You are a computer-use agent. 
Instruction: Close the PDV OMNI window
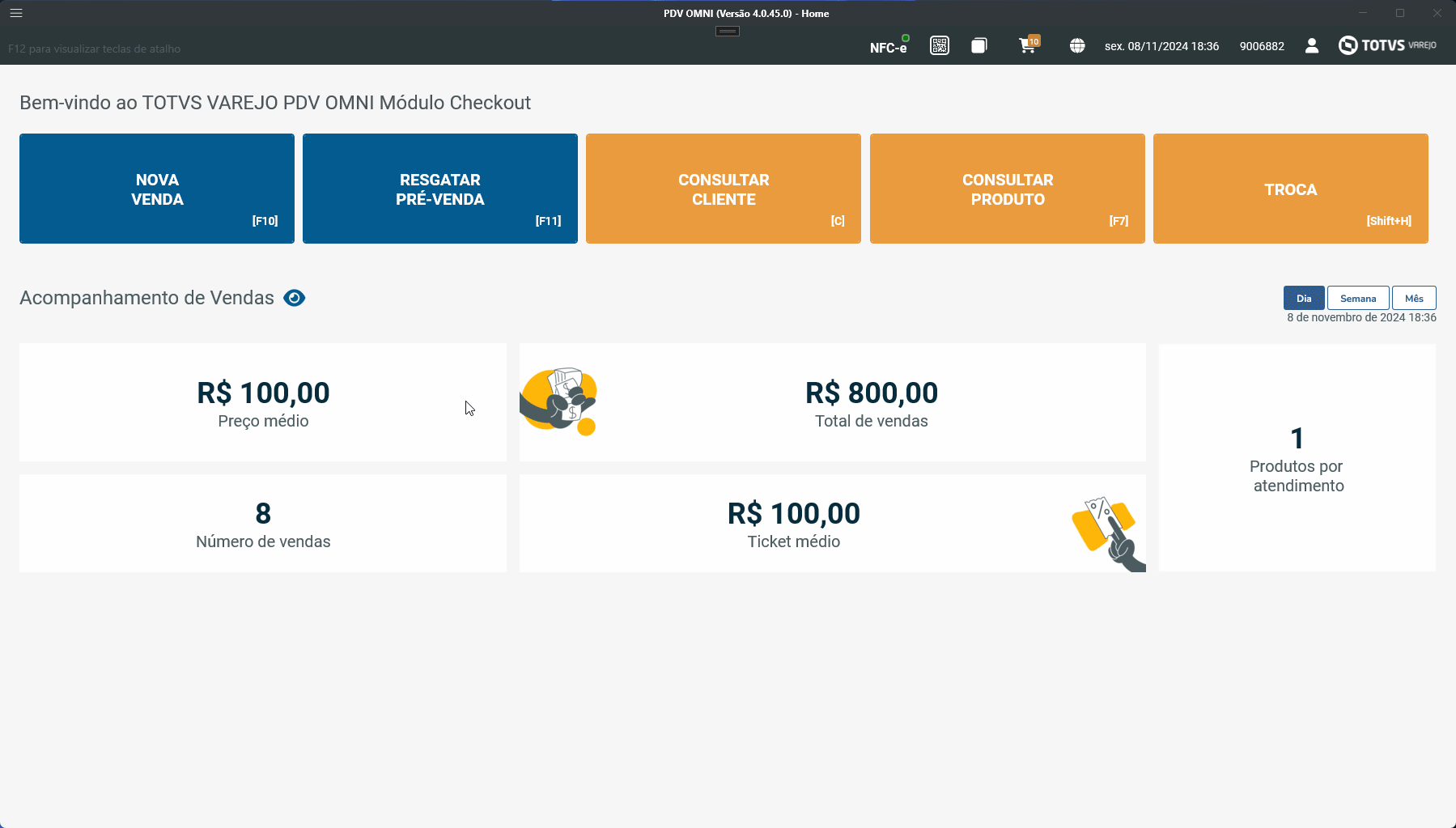pos(1437,13)
